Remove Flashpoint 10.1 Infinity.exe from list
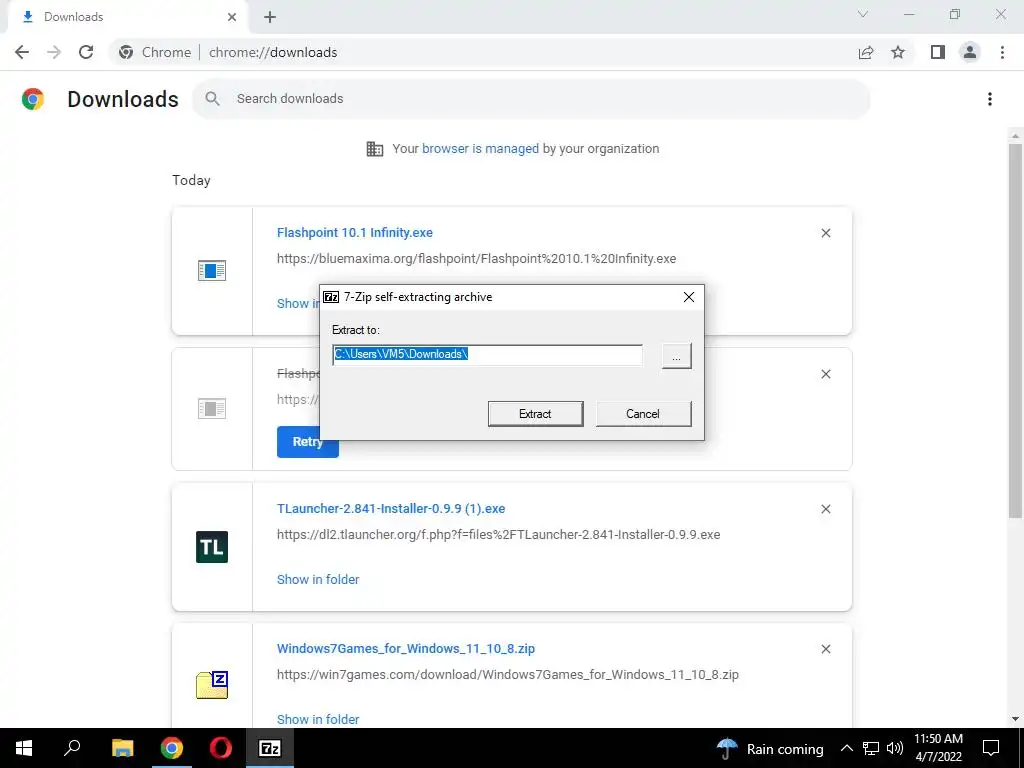Image resolution: width=1024 pixels, height=768 pixels. [825, 233]
